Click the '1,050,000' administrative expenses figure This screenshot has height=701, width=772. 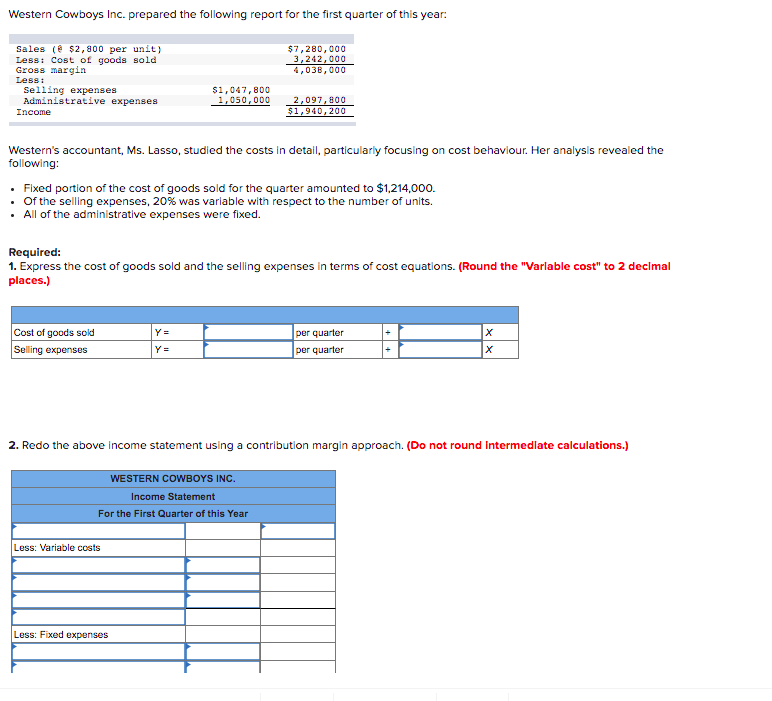[x=244, y=100]
